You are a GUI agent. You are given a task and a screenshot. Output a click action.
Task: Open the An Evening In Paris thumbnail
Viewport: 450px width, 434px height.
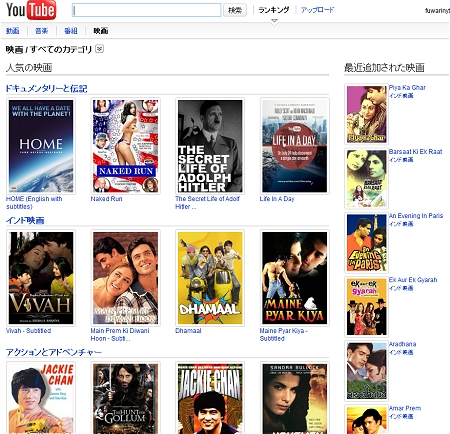coord(366,242)
